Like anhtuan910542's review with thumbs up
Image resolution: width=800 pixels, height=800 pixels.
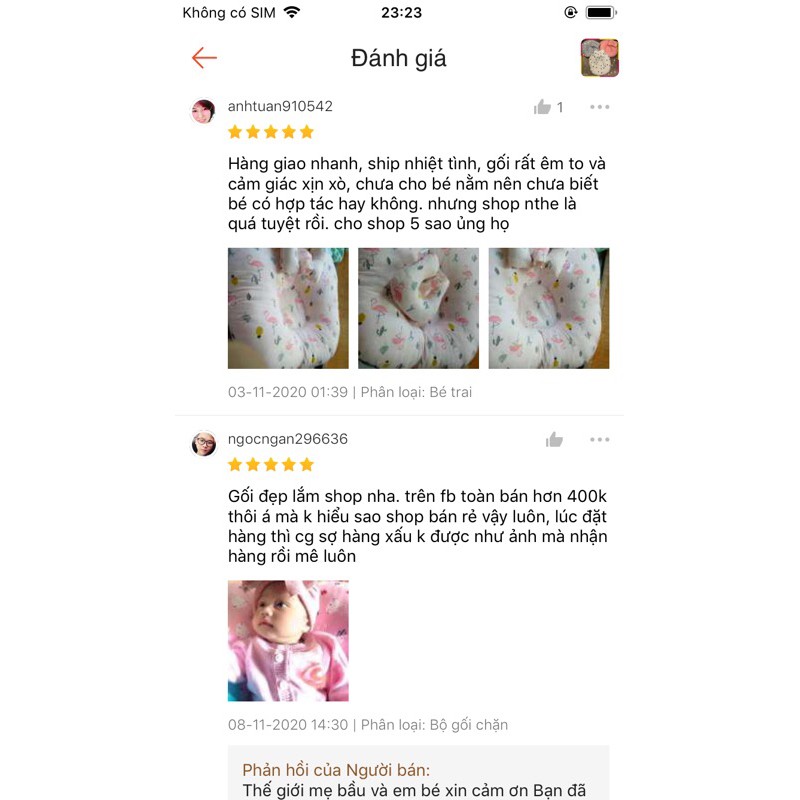pos(542,107)
